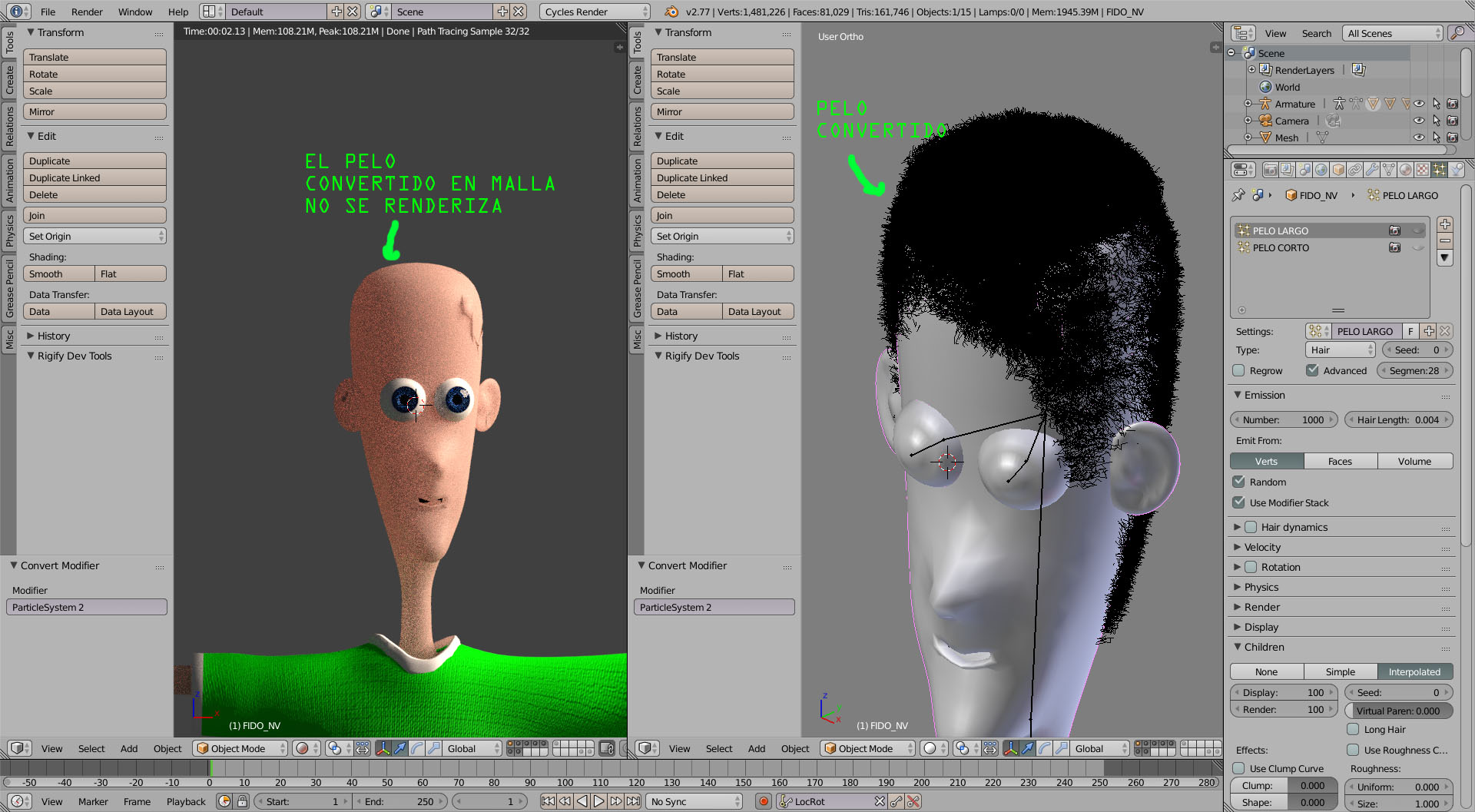The image size is (1475, 812).
Task: Expand the Render panel in particle settings
Action: [x=1262, y=607]
